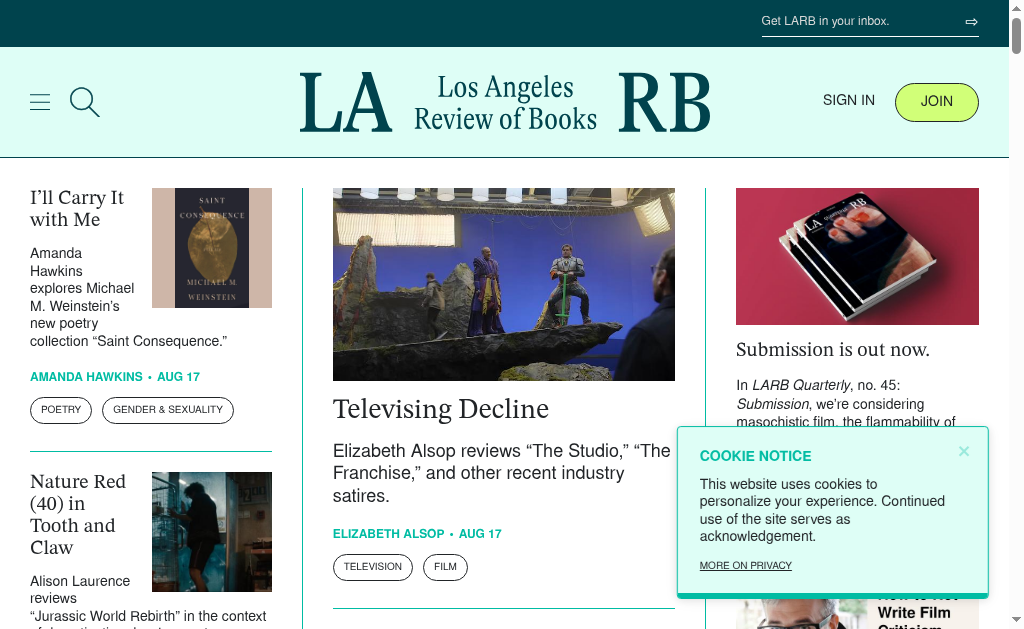The width and height of the screenshot is (1024, 629).
Task: Click the MORE ON PRIVACY link
Action: [745, 566]
